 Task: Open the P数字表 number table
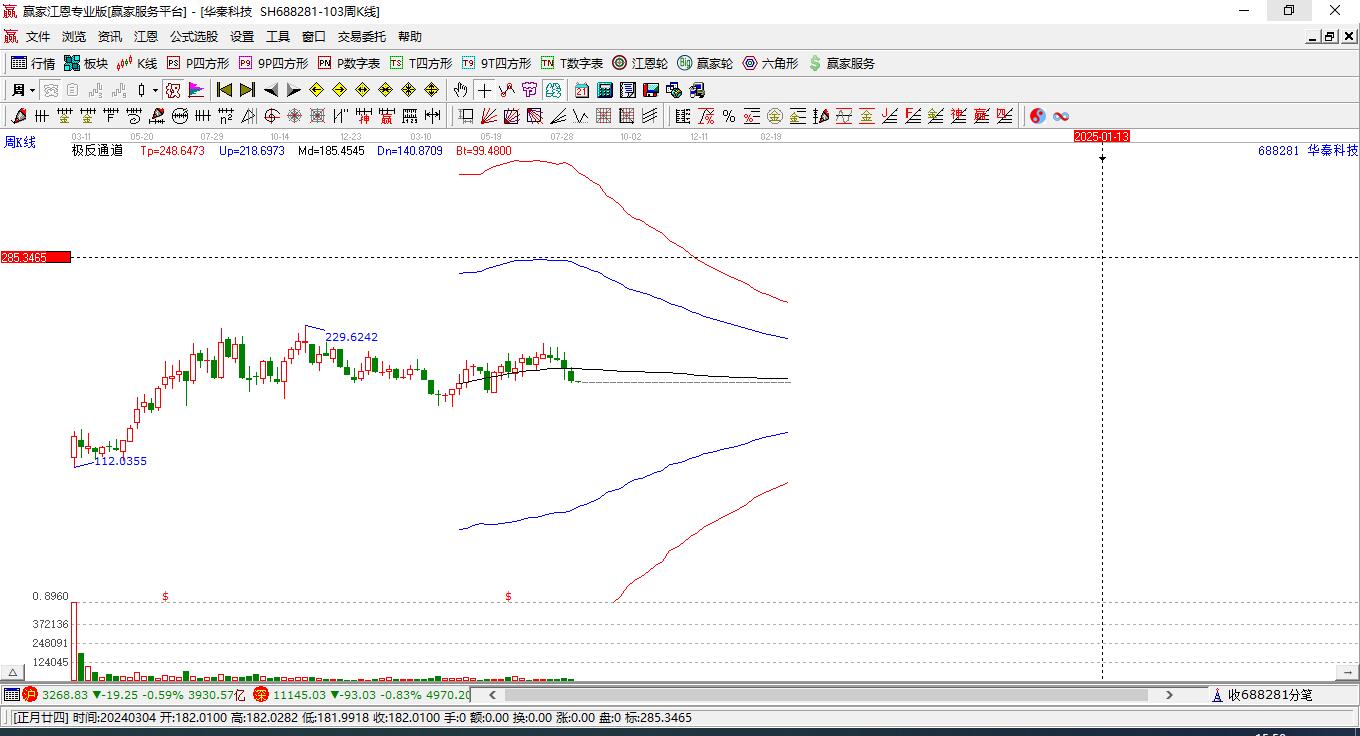click(348, 63)
